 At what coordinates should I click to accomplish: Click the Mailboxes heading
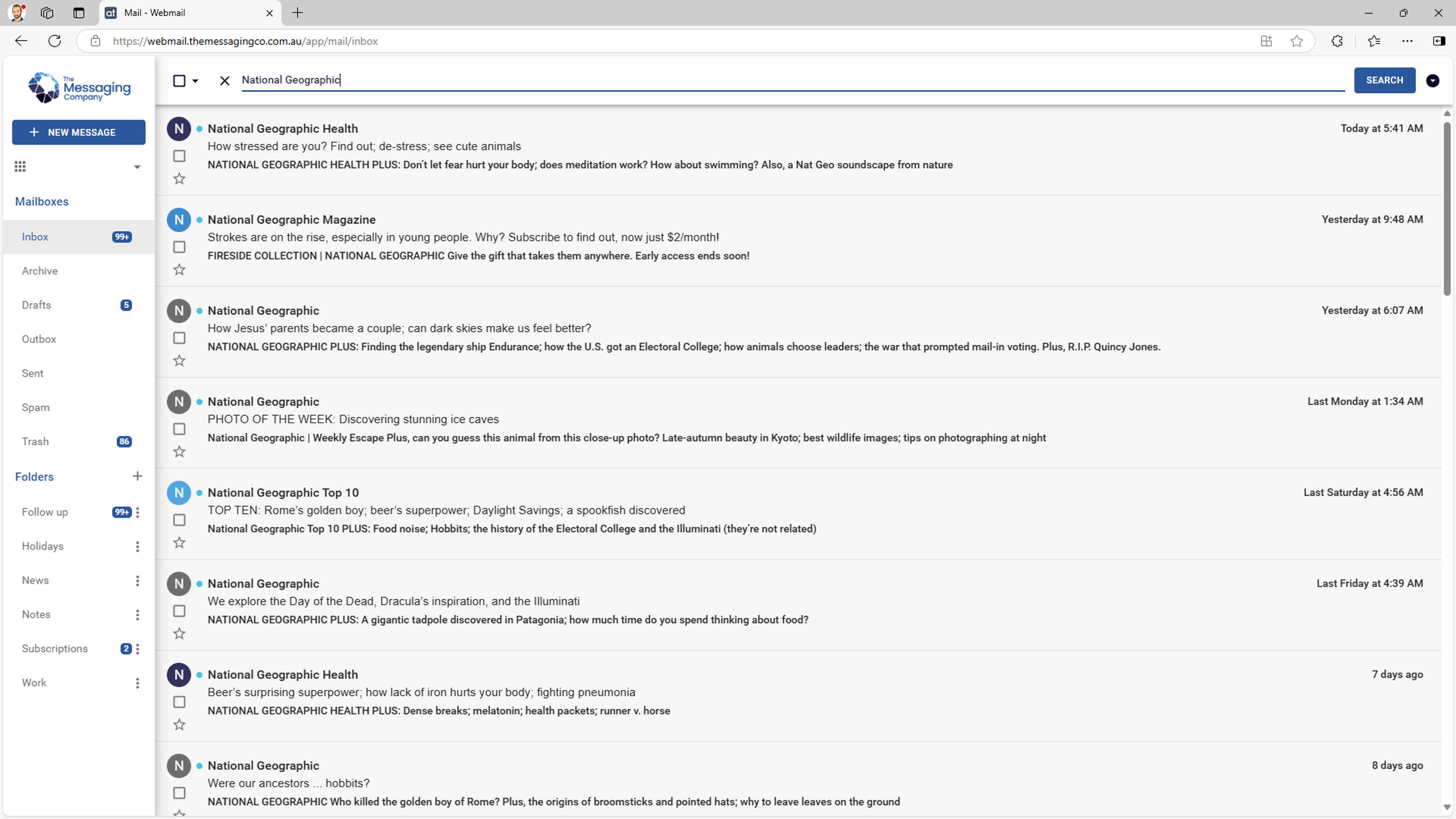(42, 202)
